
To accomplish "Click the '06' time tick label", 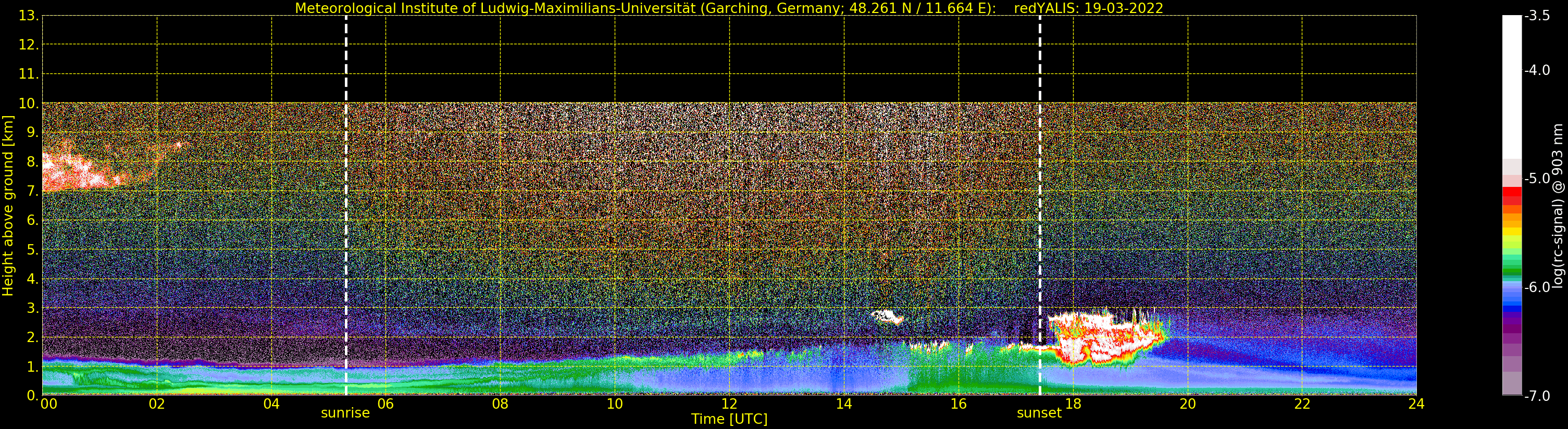I will (386, 404).
